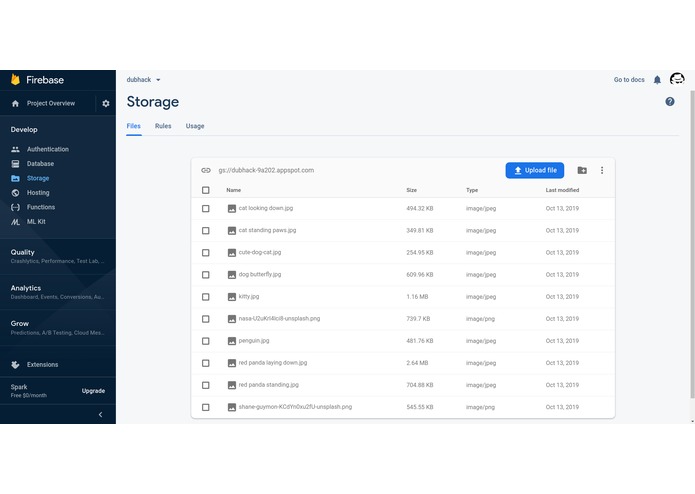Click image icon for kitty.jpg
This screenshot has height=494, width=695.
pyautogui.click(x=232, y=297)
